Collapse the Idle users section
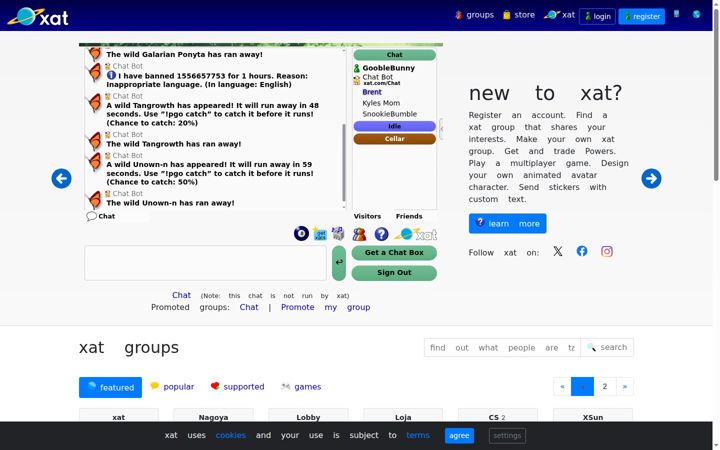The width and height of the screenshot is (720, 450). pos(394,126)
